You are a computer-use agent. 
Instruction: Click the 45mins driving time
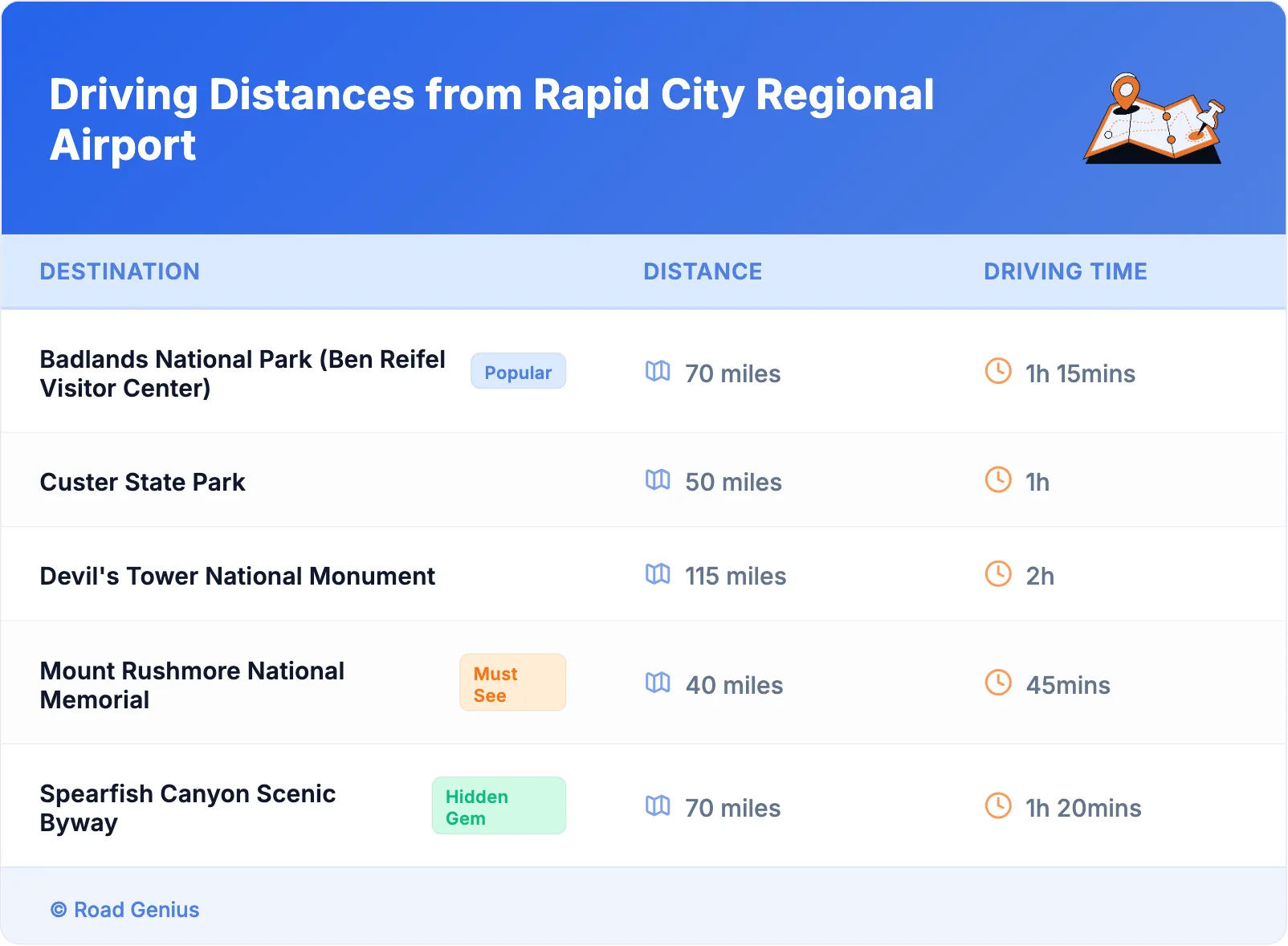pos(1068,685)
